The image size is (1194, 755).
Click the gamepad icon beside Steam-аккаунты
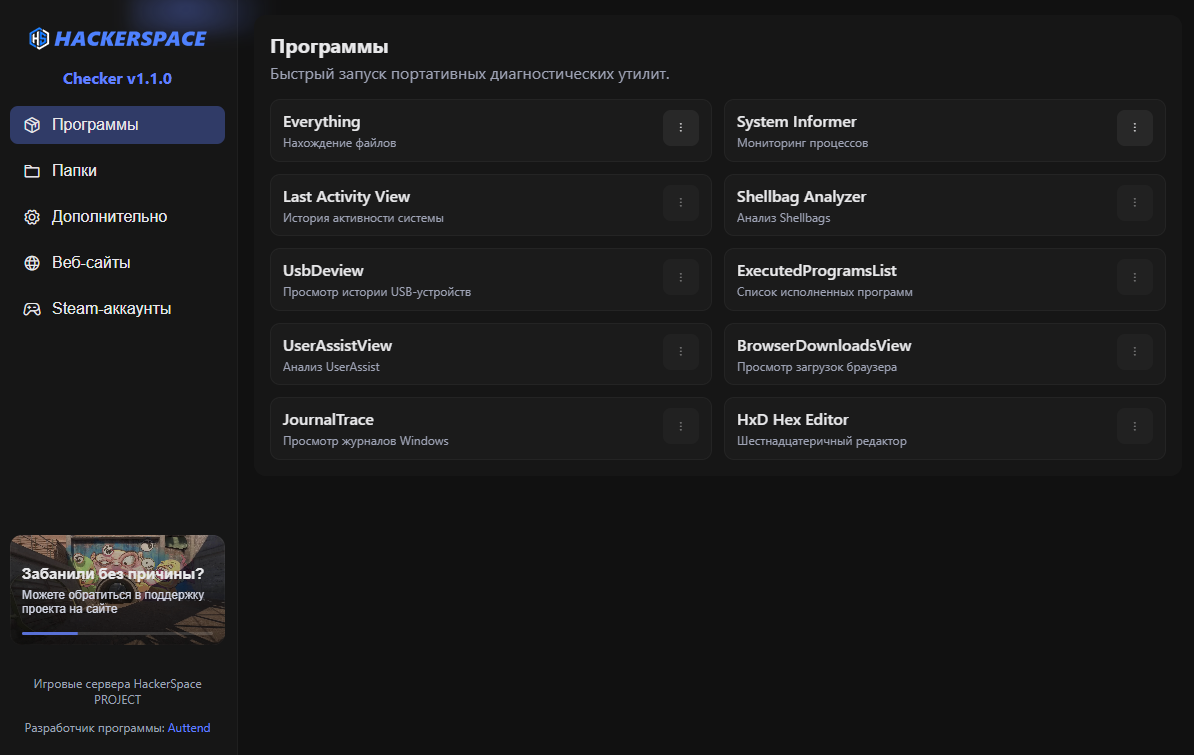[32, 309]
